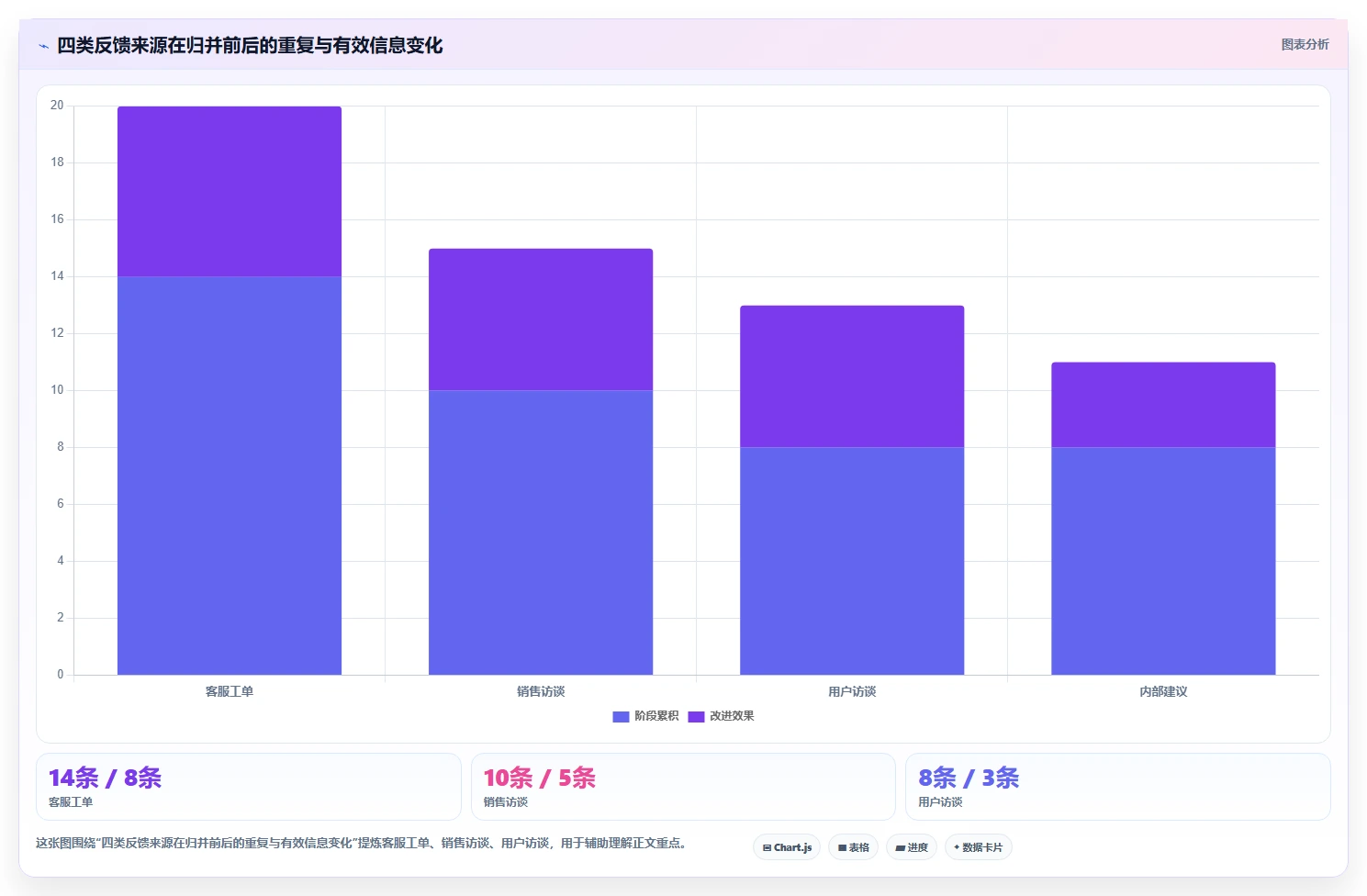The height and width of the screenshot is (896, 1367).
Task: Select the purple 改进效果 segment for 销售访谈
Action: (x=541, y=319)
